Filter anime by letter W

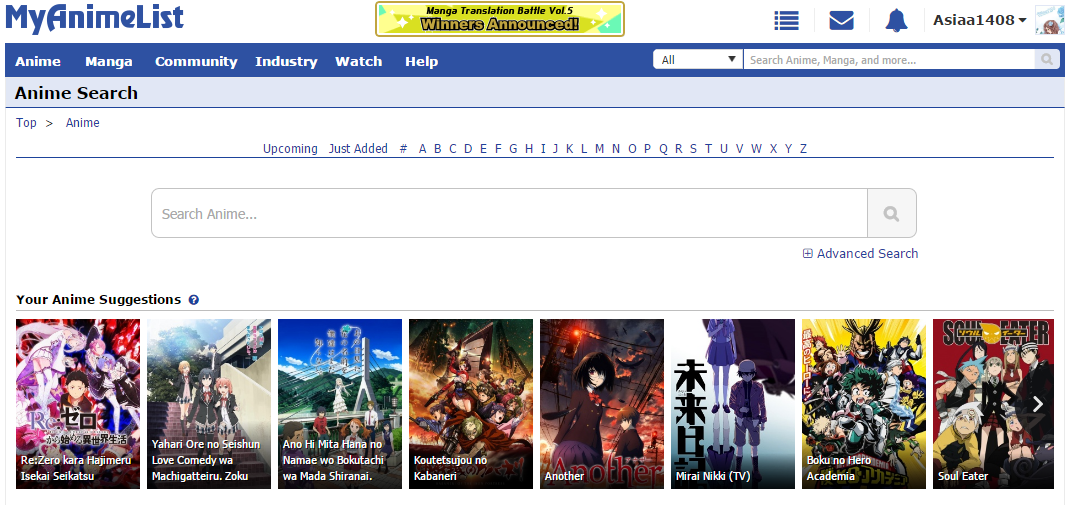756,149
